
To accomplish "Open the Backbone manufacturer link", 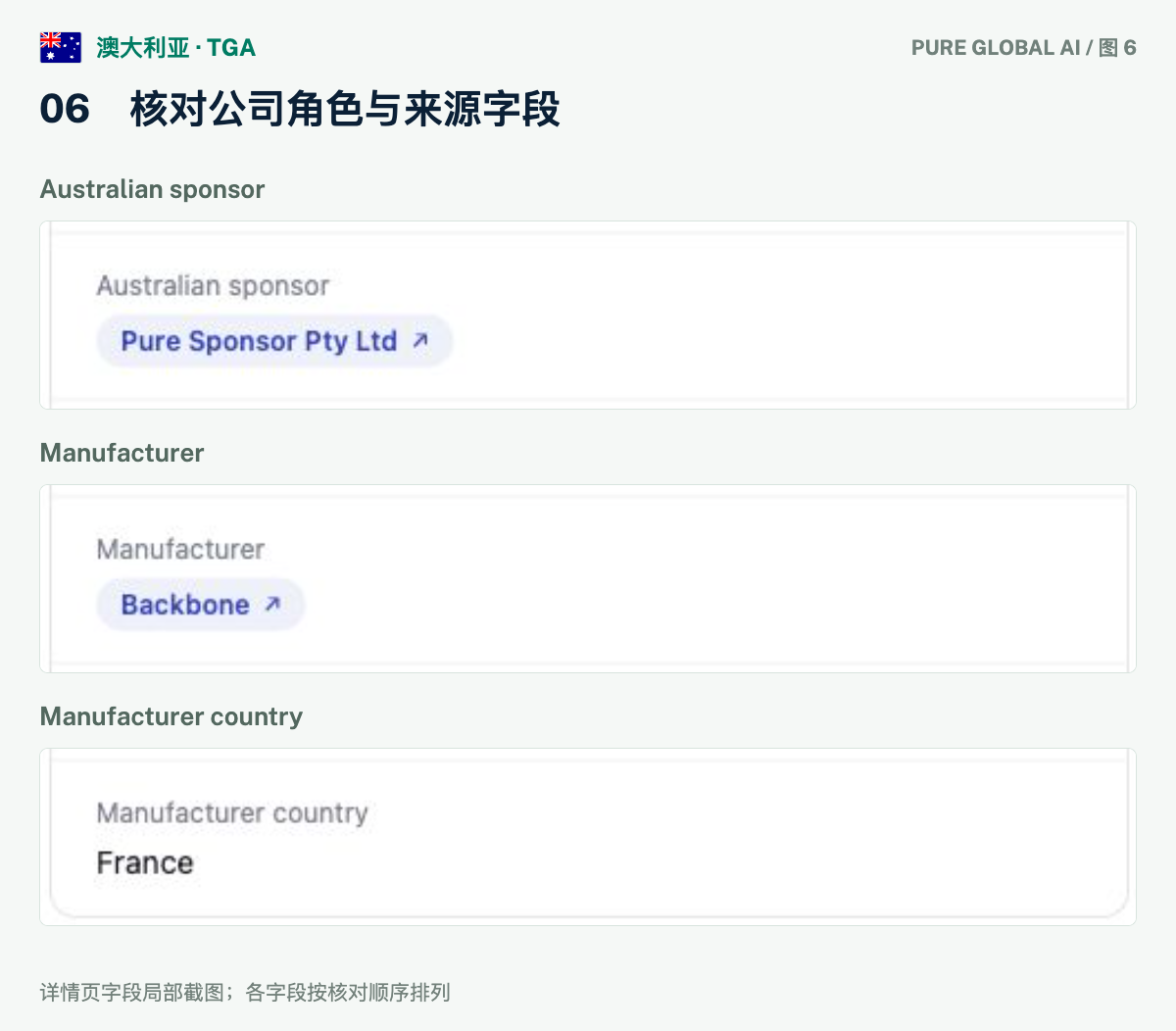I will [201, 605].
